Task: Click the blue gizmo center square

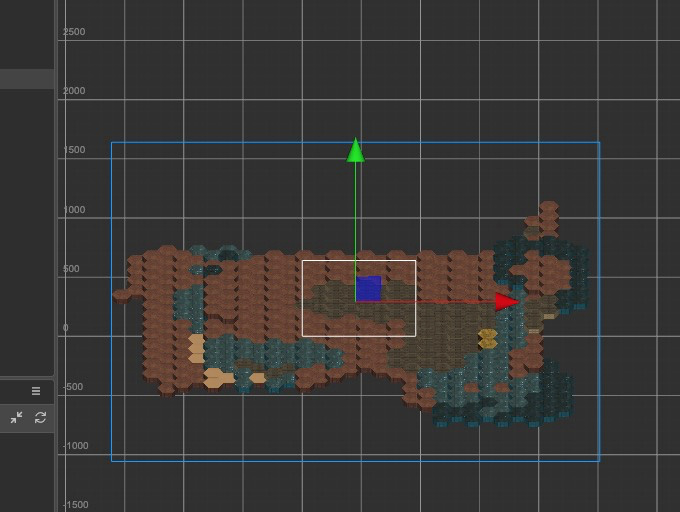Action: pos(369,289)
